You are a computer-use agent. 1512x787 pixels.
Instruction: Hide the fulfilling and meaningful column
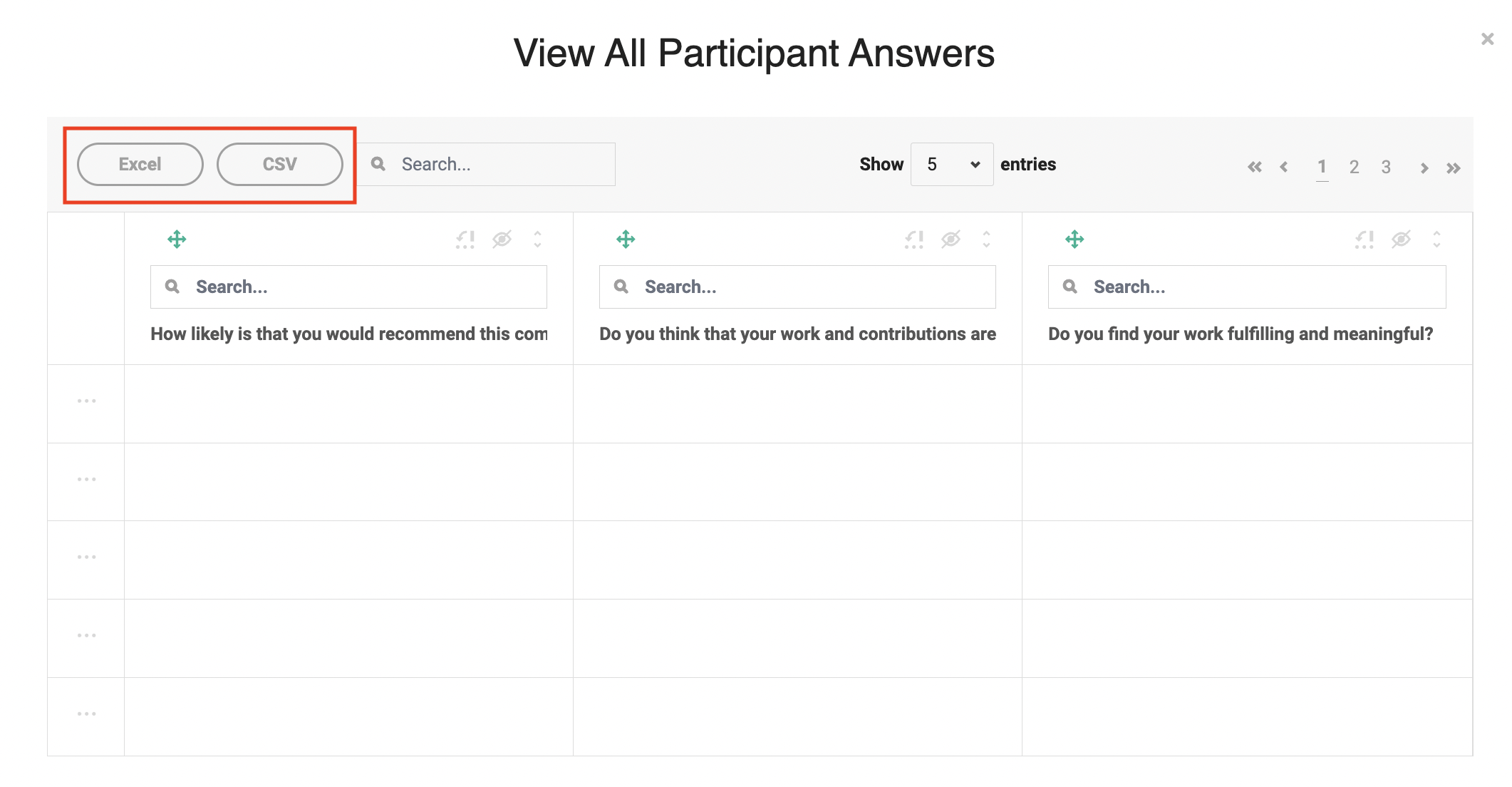point(1402,240)
